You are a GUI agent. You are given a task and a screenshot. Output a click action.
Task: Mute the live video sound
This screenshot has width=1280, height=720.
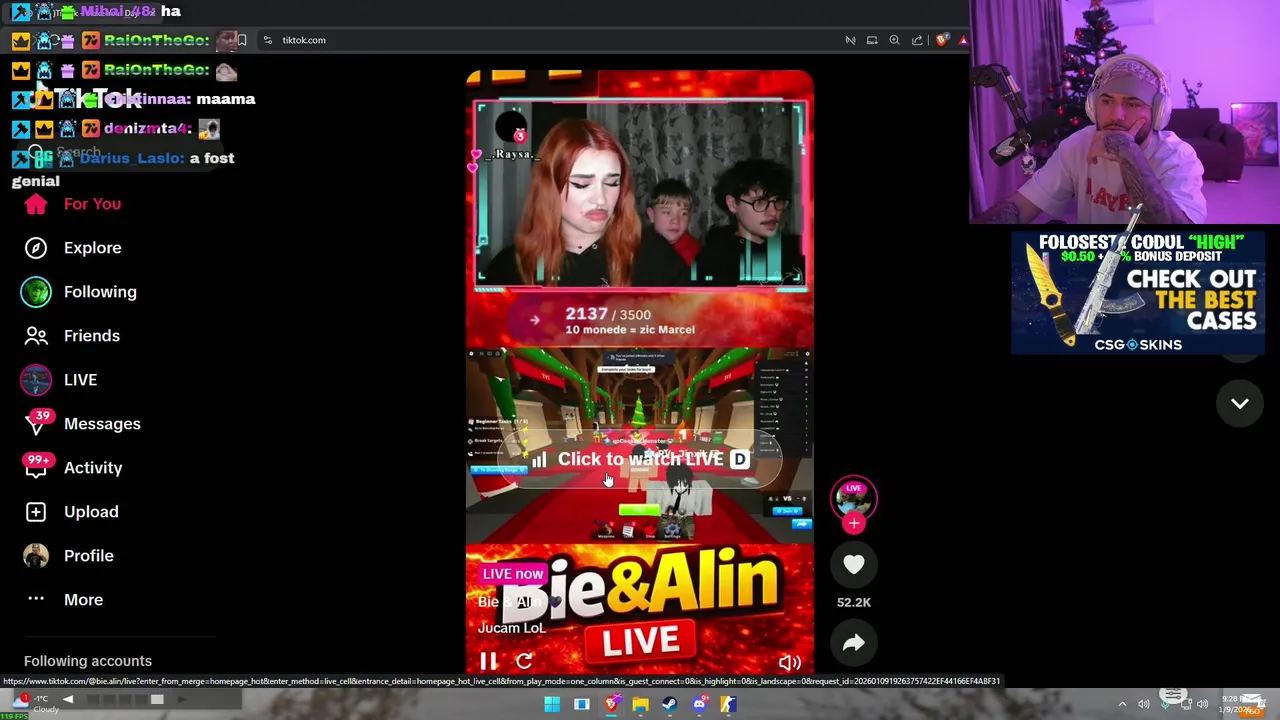pos(790,662)
